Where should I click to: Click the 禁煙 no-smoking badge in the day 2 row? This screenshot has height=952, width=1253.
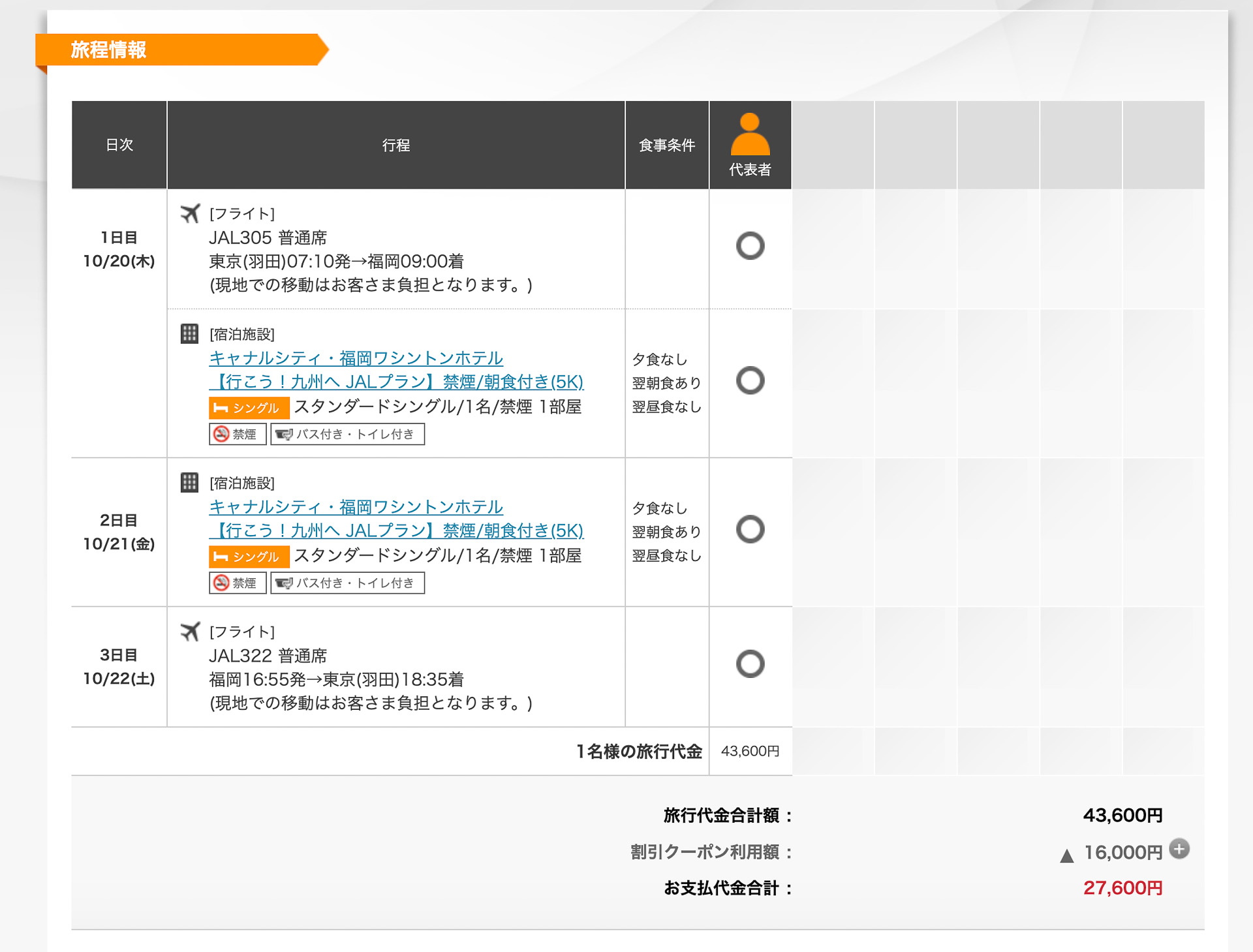coord(238,583)
